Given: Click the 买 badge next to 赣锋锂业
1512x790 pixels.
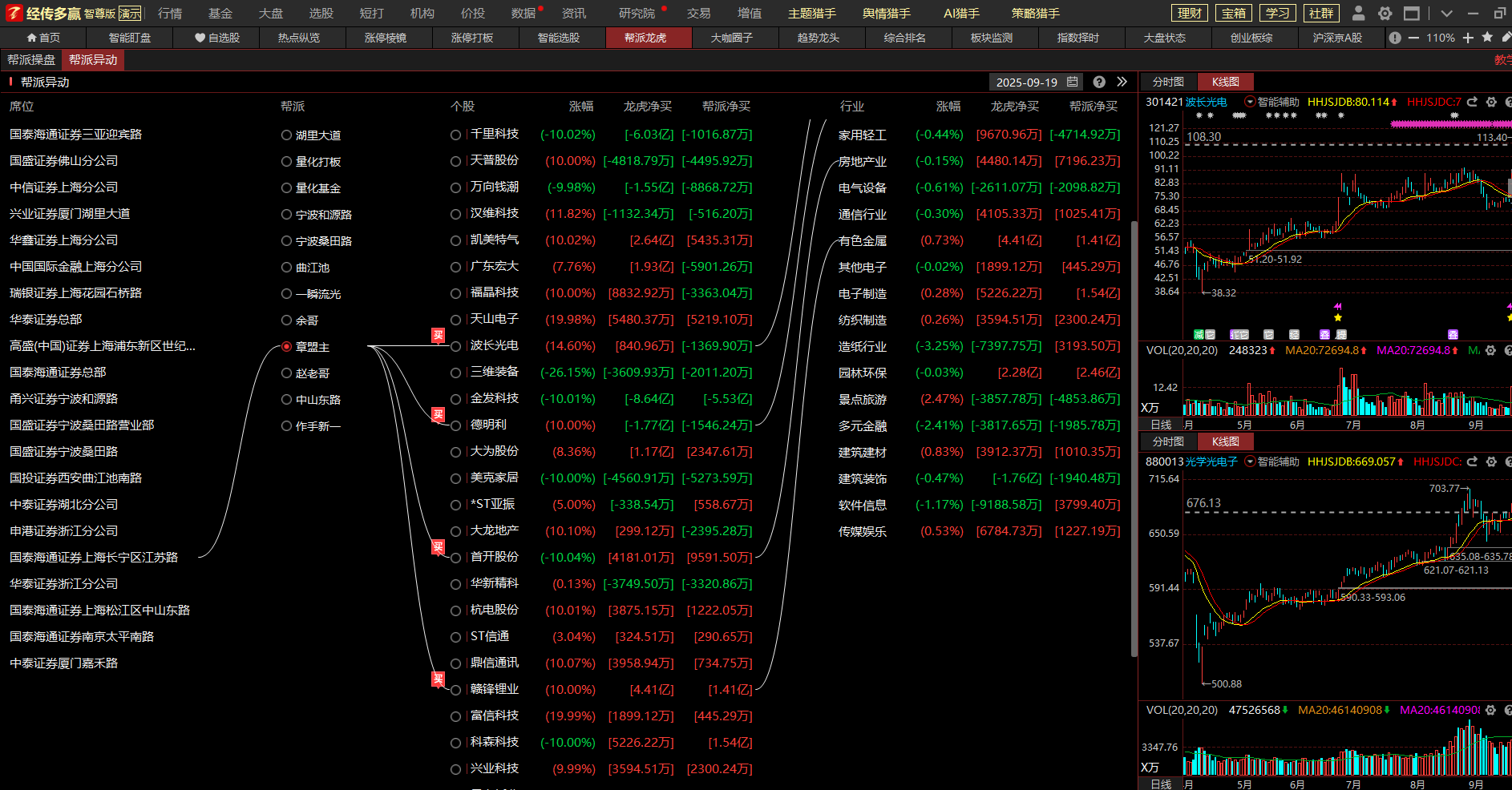Looking at the screenshot, I should (439, 679).
